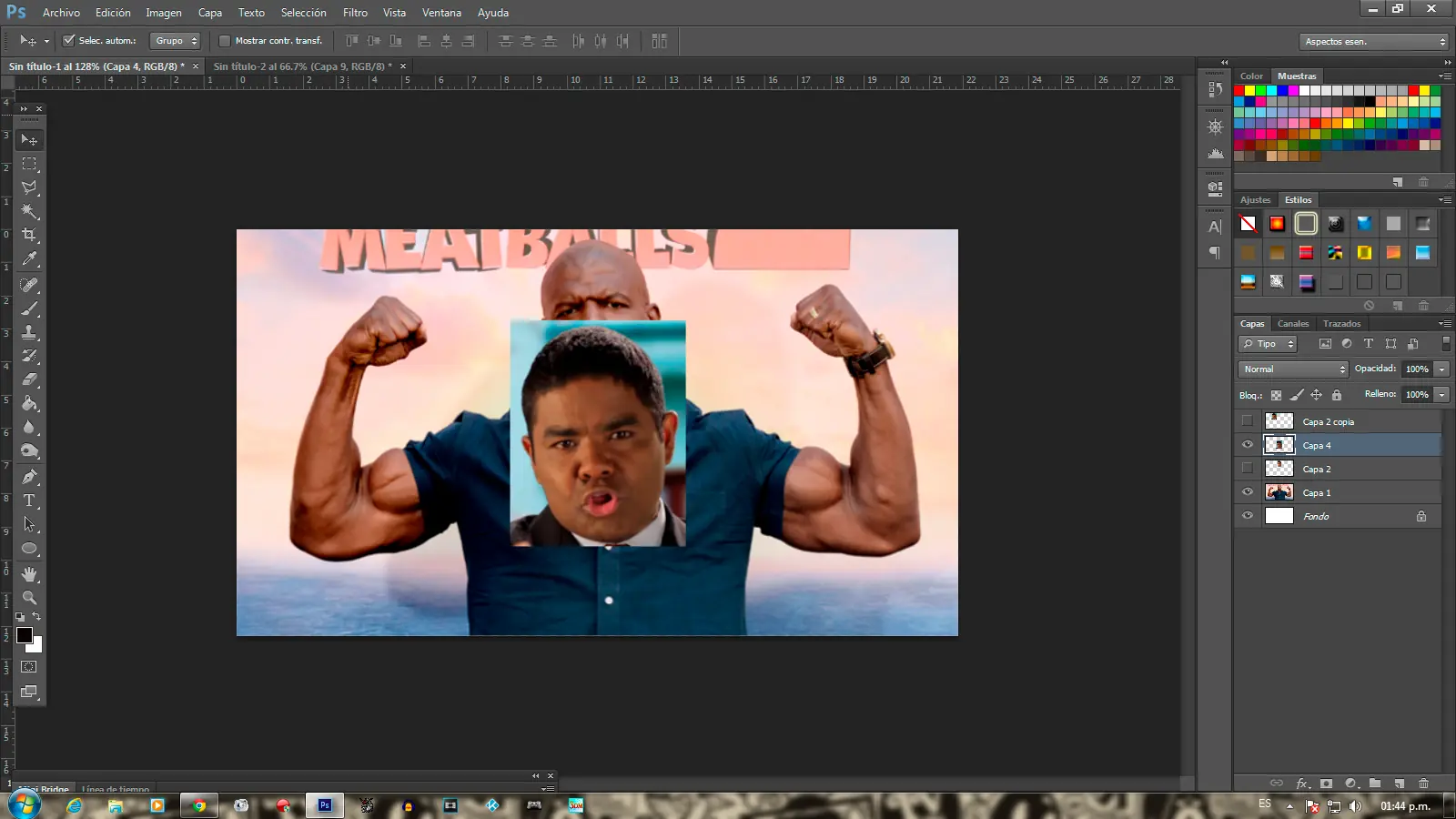Select the Healing Brush tool
The width and height of the screenshot is (1456, 819).
coord(29,285)
